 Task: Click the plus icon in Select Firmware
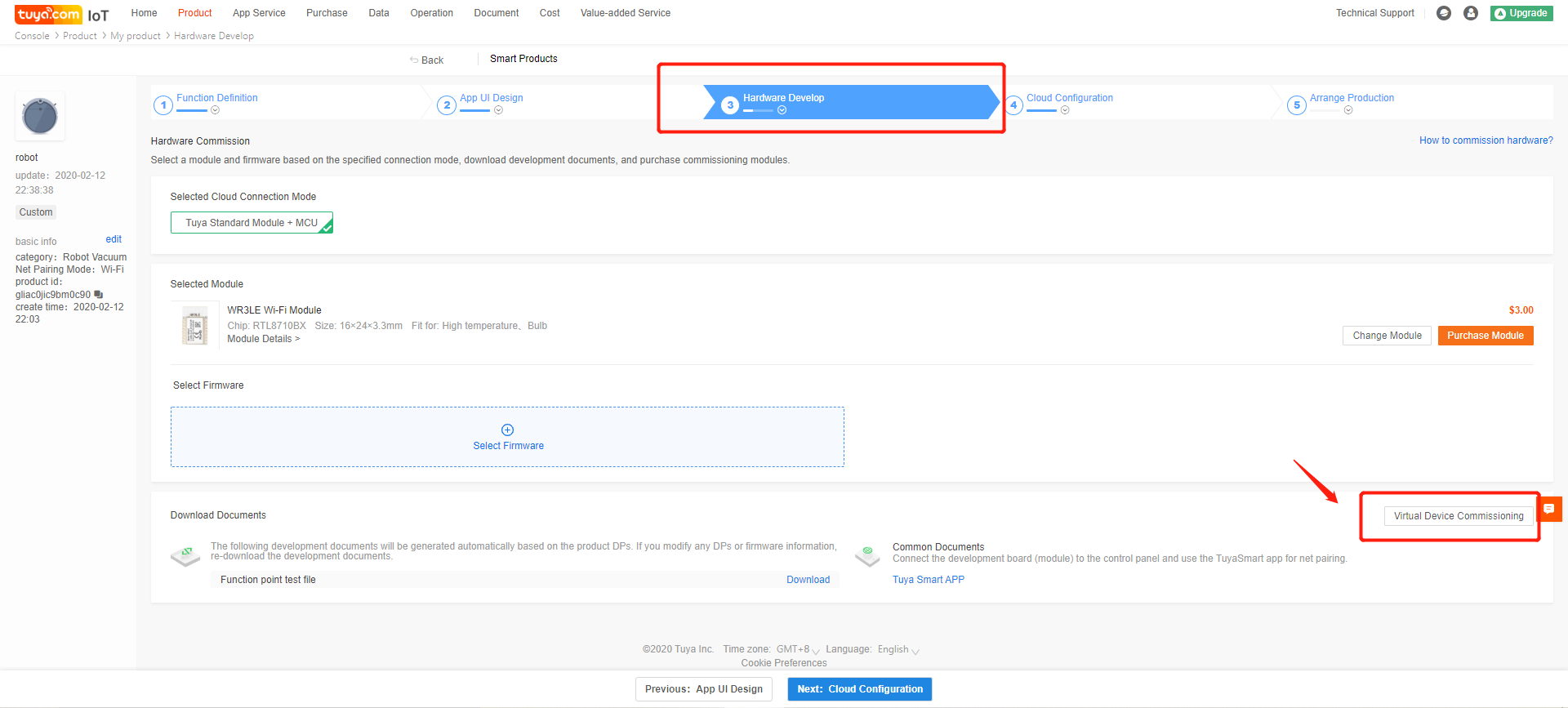[x=507, y=430]
